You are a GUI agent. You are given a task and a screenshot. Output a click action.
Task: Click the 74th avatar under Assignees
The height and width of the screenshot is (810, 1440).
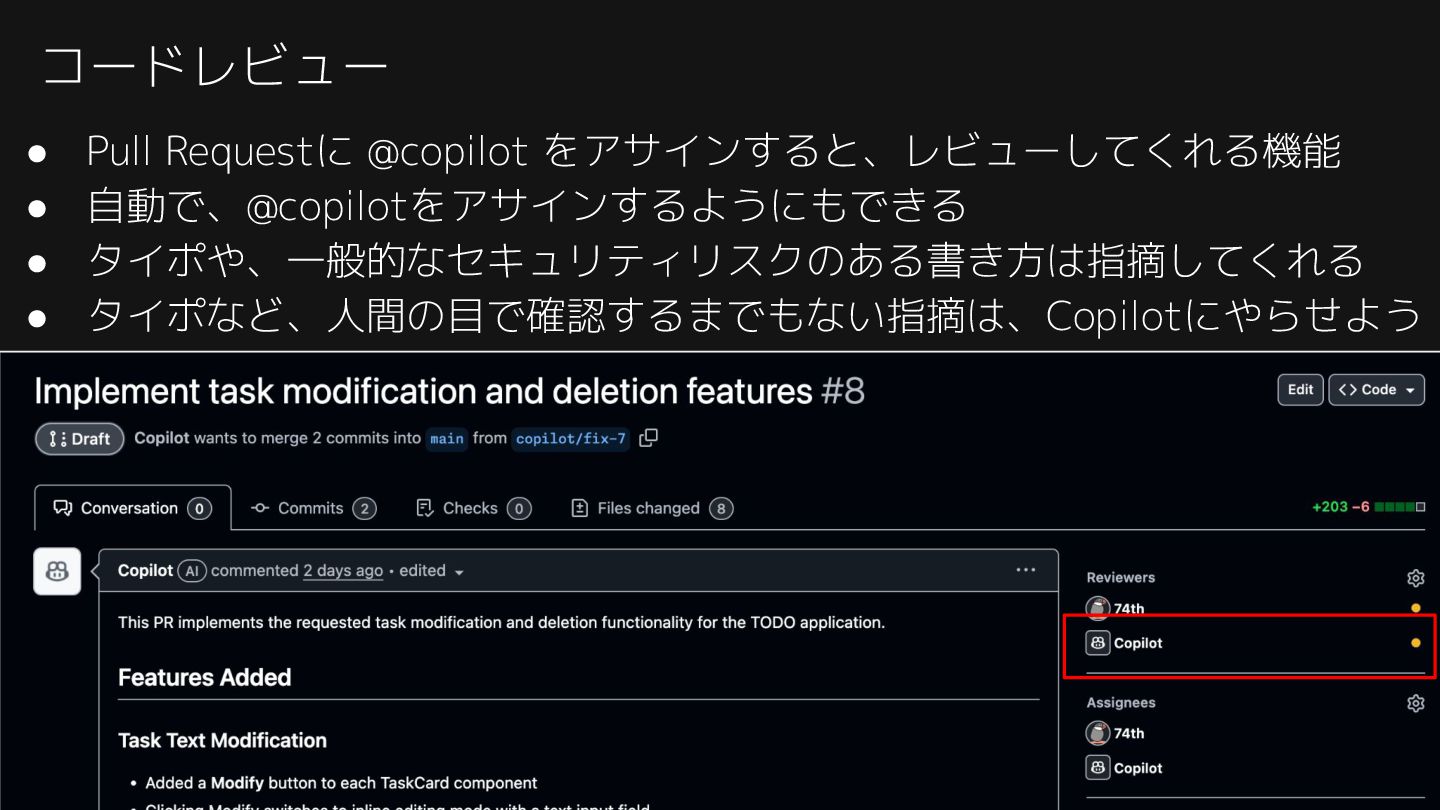point(1098,733)
